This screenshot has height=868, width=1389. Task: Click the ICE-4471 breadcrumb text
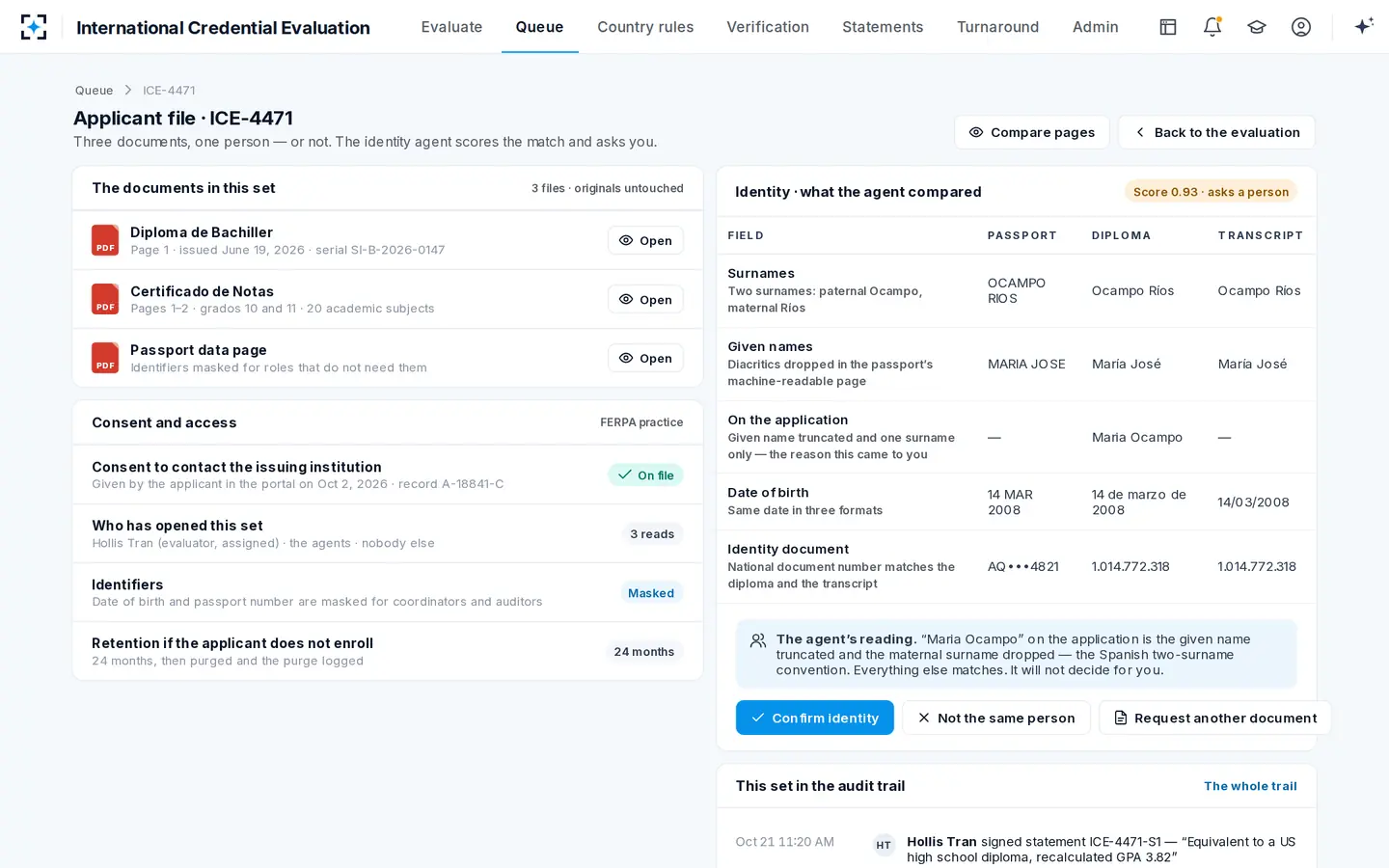point(169,91)
